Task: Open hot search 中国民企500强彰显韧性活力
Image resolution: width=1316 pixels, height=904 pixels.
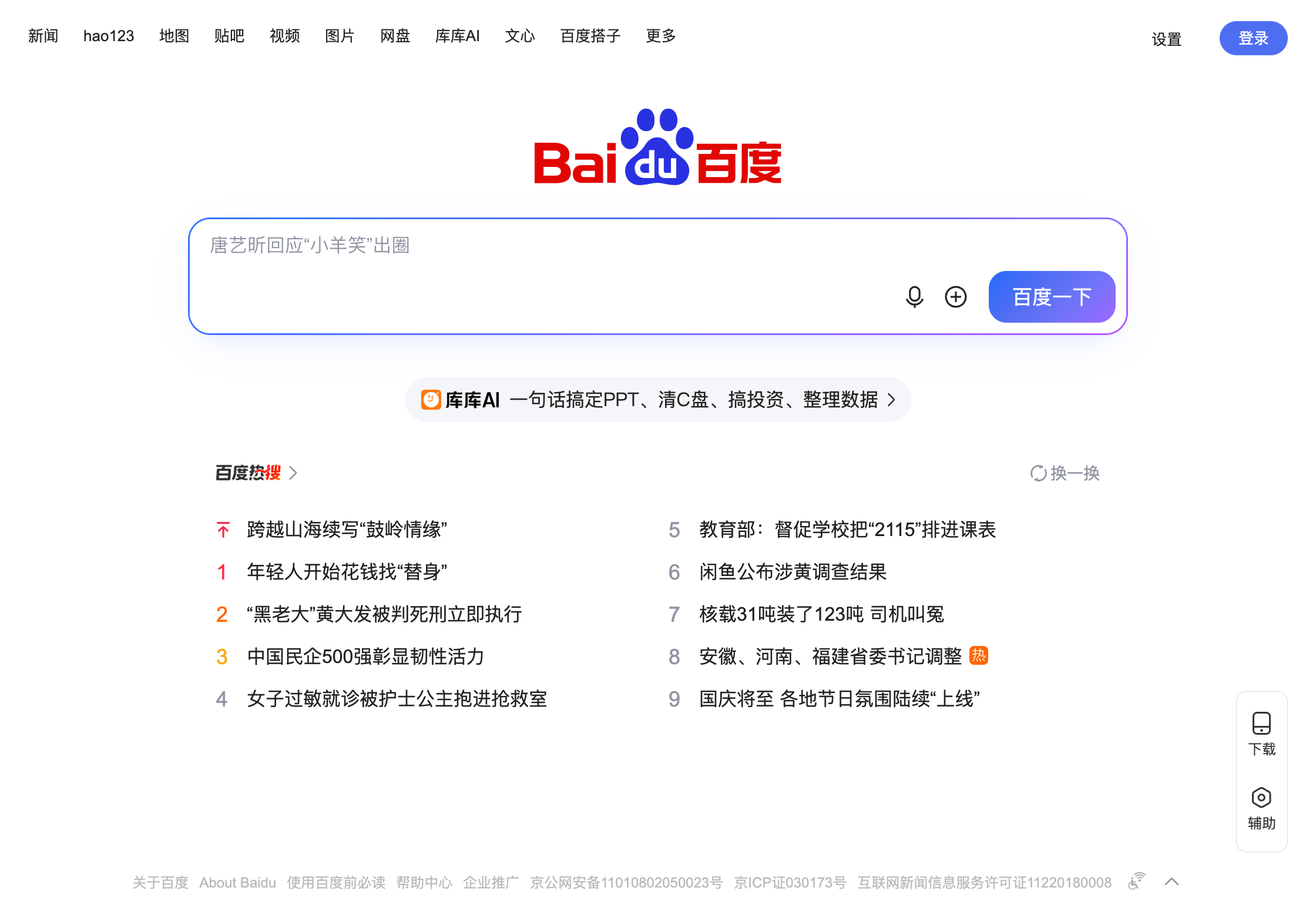Action: (365, 657)
